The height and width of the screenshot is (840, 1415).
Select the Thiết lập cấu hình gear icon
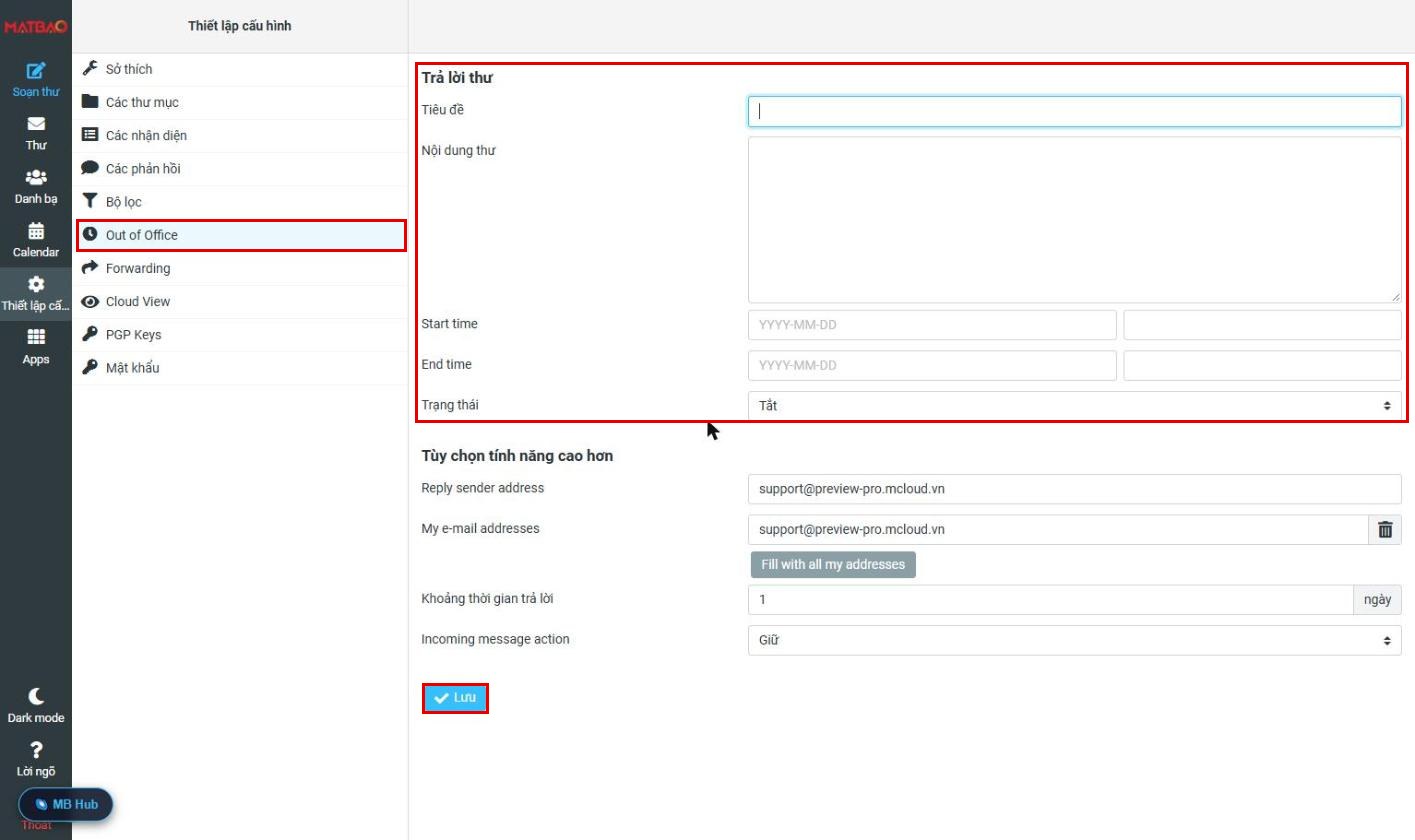coord(36,284)
